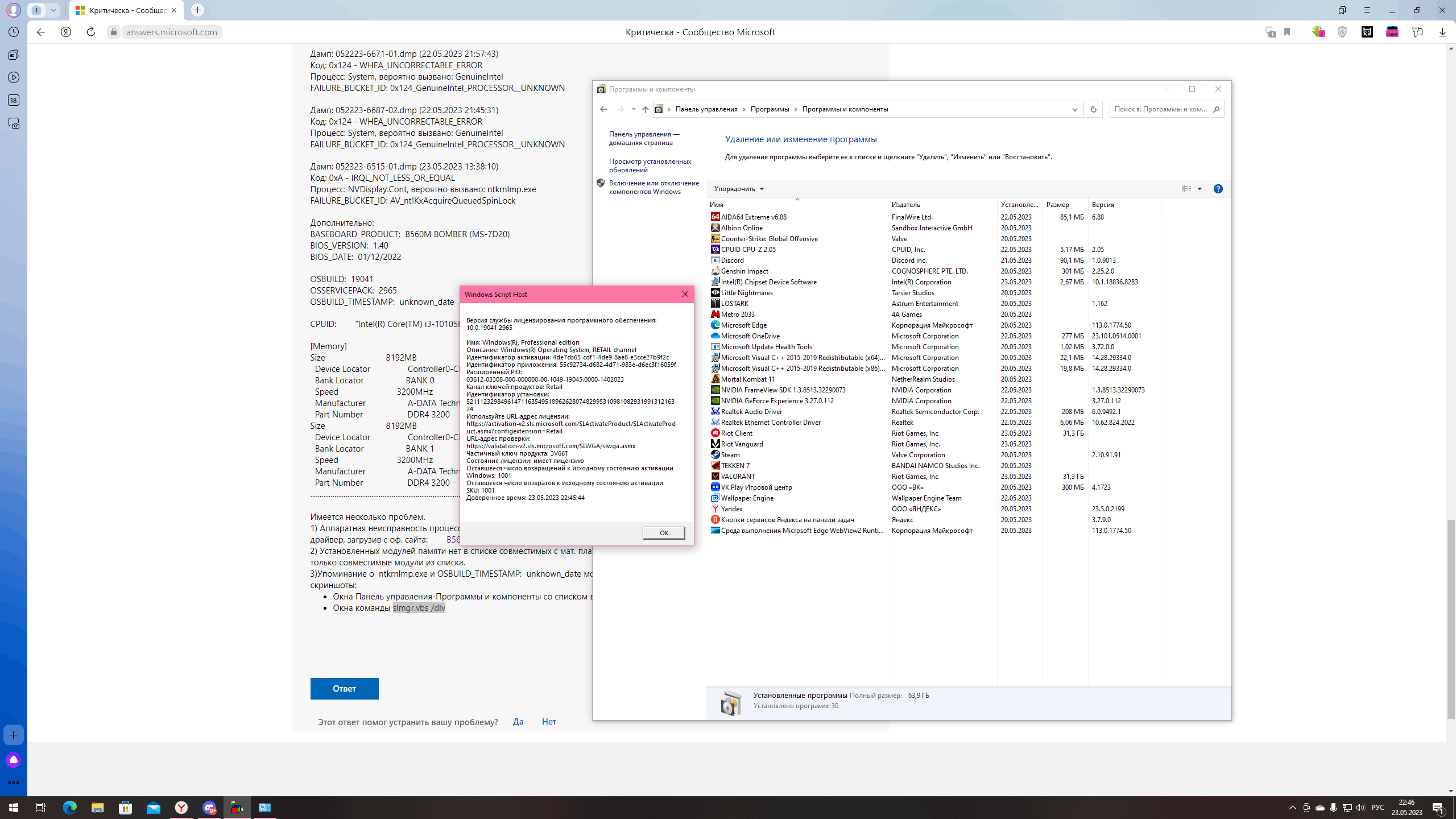Sort programs by Версия column
Screen dimensions: 1456x819
pyautogui.click(x=1123, y=204)
